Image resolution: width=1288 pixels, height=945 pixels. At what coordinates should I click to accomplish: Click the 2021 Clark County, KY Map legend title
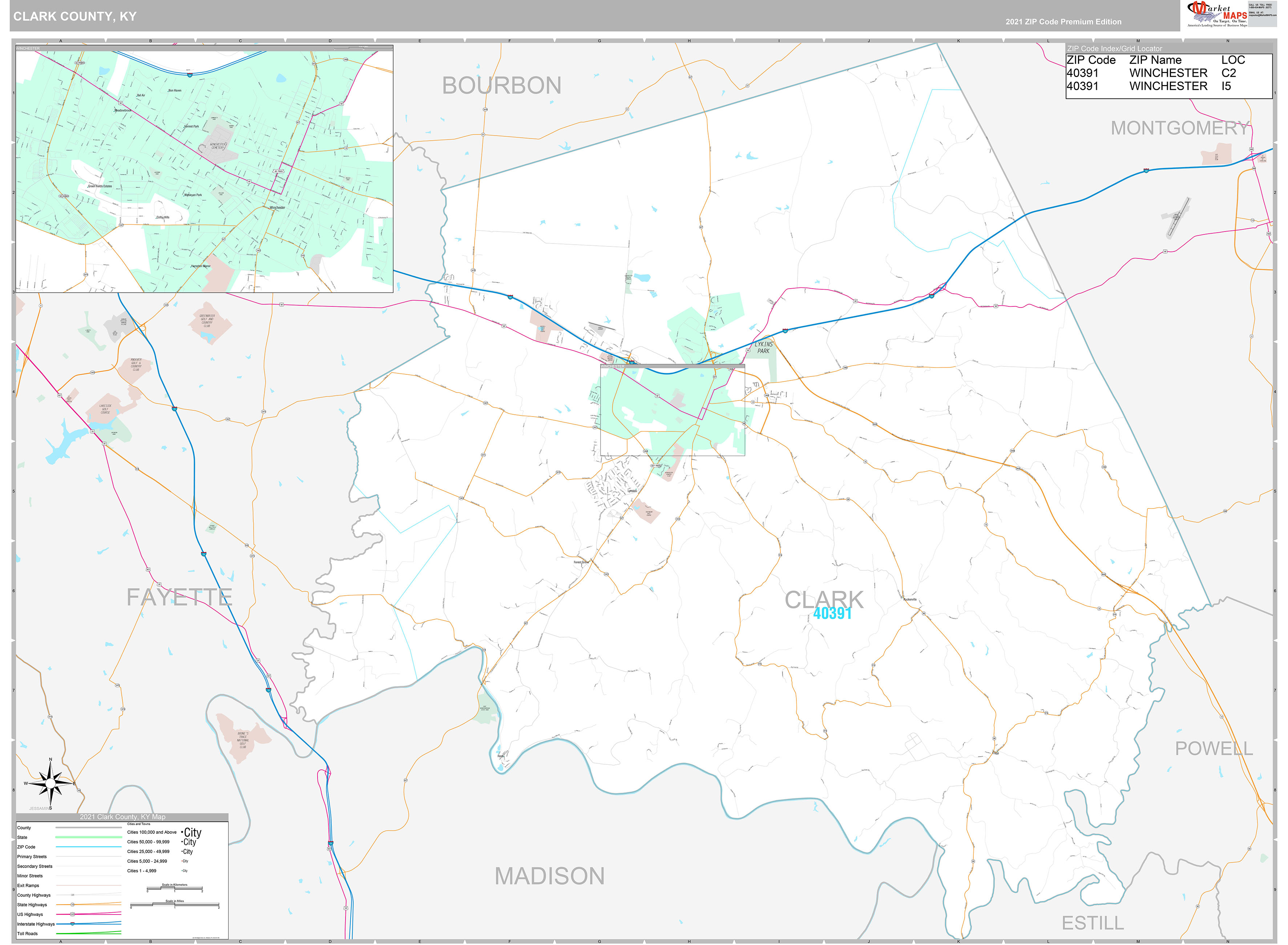coord(122,817)
